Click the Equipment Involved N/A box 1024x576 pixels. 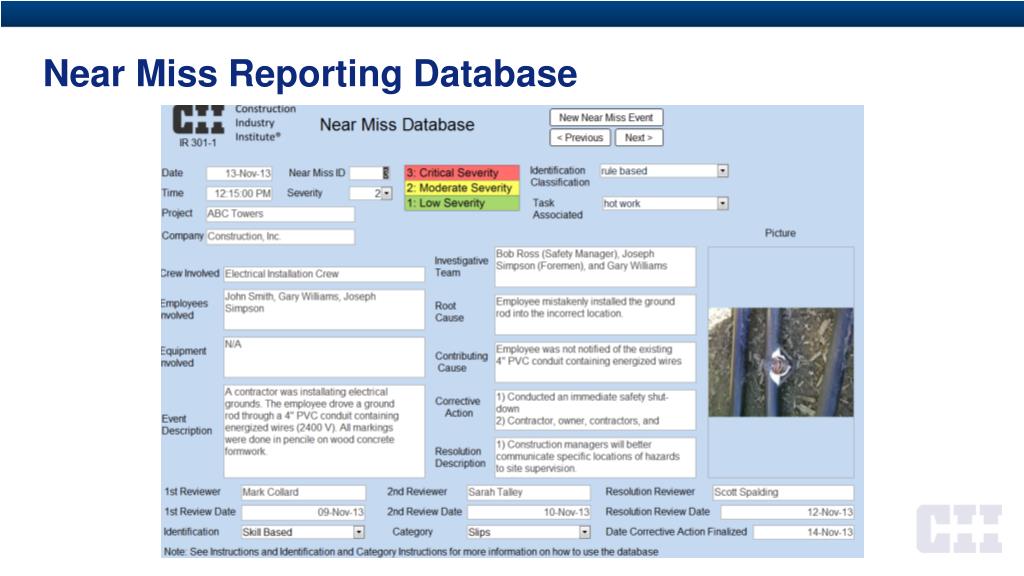click(324, 357)
